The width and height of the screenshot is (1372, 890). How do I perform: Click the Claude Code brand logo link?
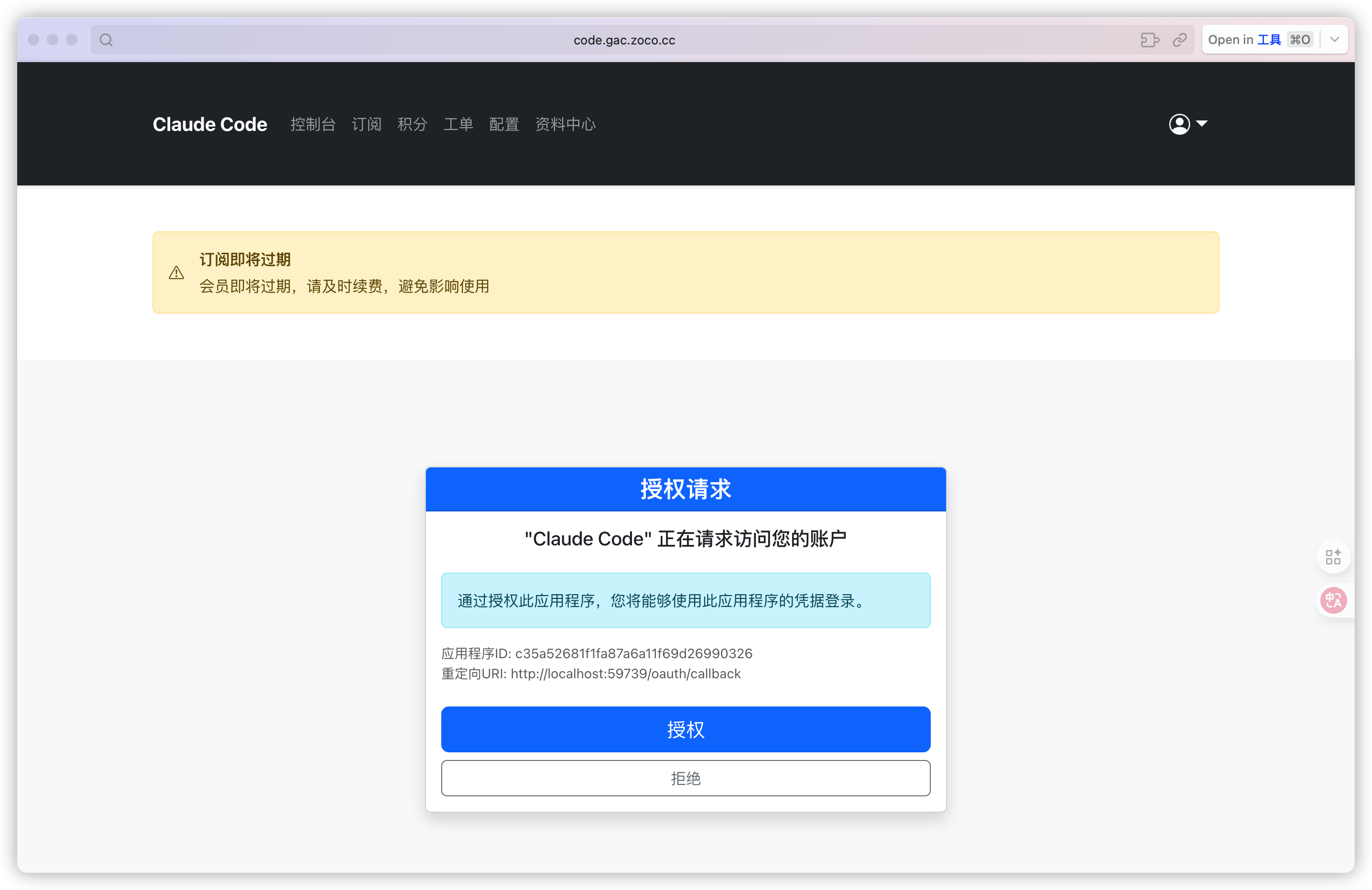point(210,124)
